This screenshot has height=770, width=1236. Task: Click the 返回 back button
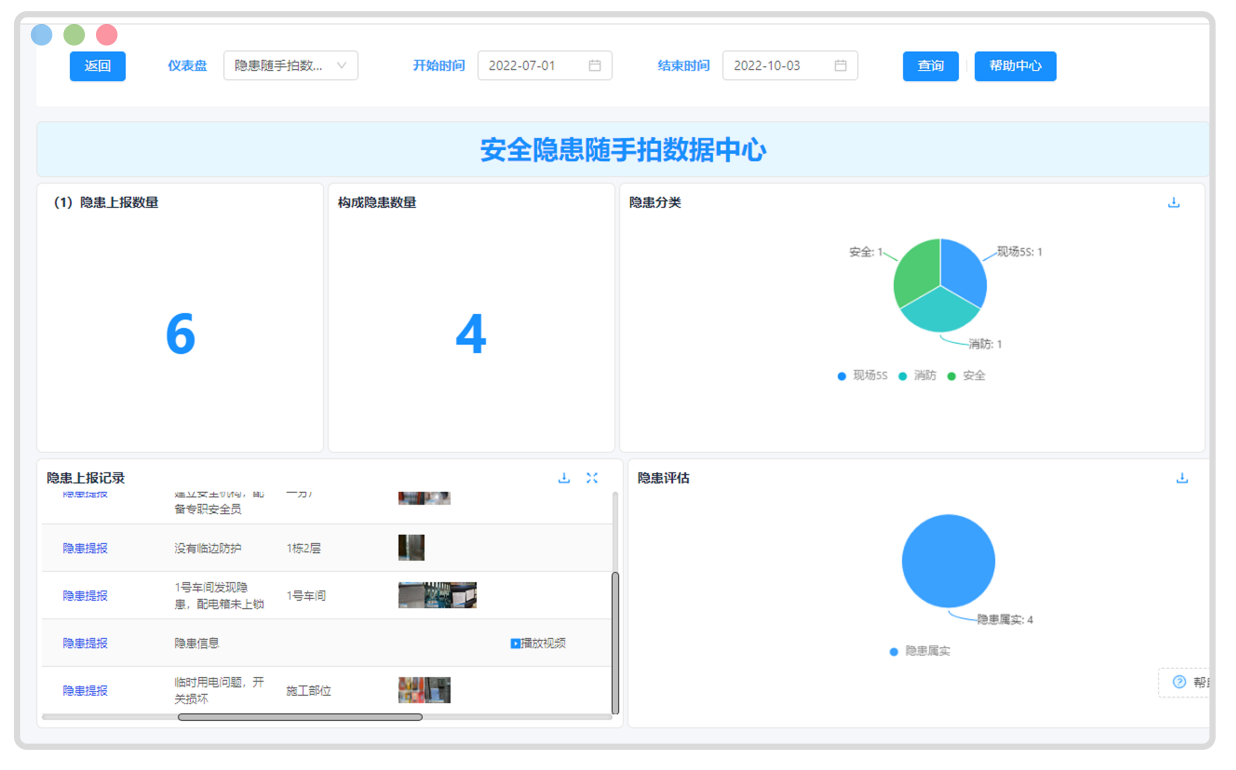[97, 65]
